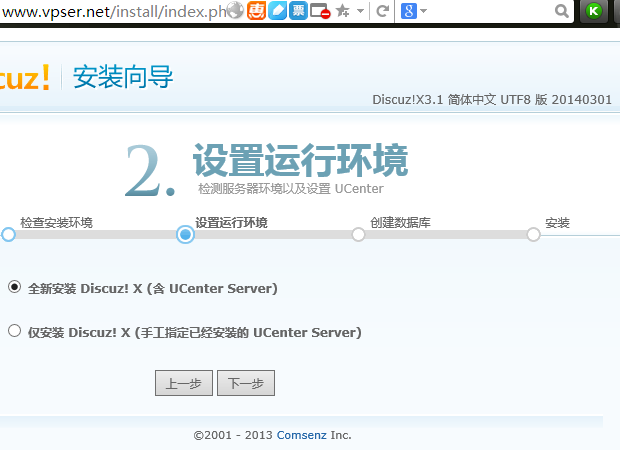Screen dimensions: 620x450
Task: Select 全新安装 Discuz! X radio option
Action: click(x=14, y=287)
